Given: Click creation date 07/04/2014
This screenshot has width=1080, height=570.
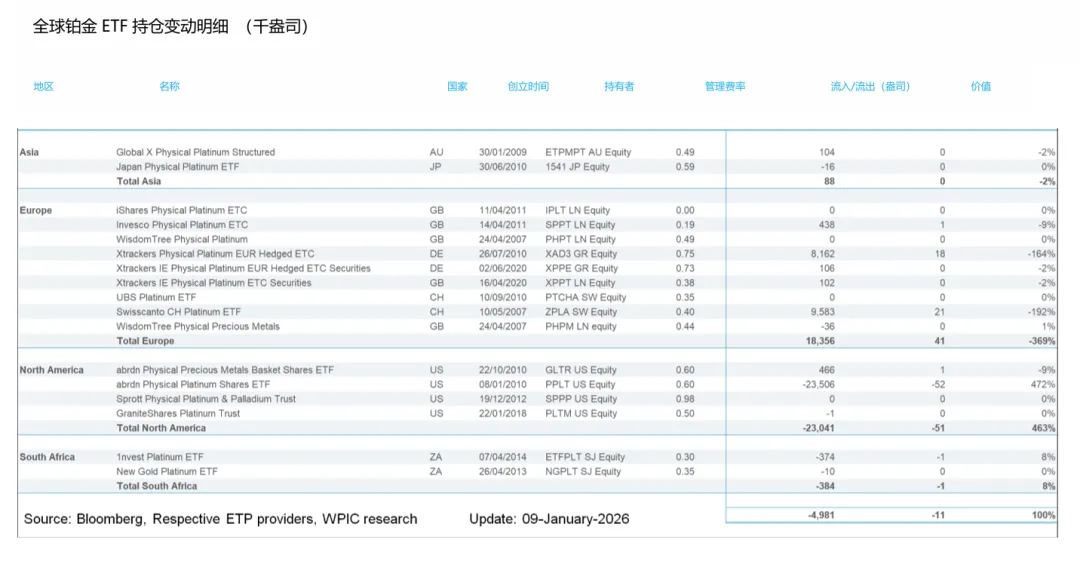Looking at the screenshot, I should [503, 456].
